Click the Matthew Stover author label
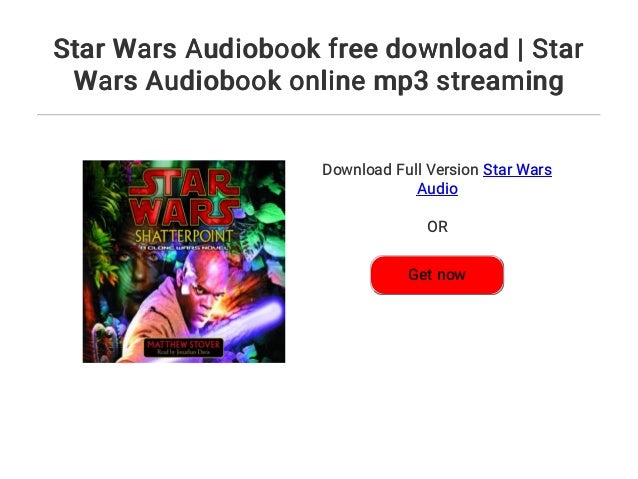638x479 pixels. pos(183,345)
